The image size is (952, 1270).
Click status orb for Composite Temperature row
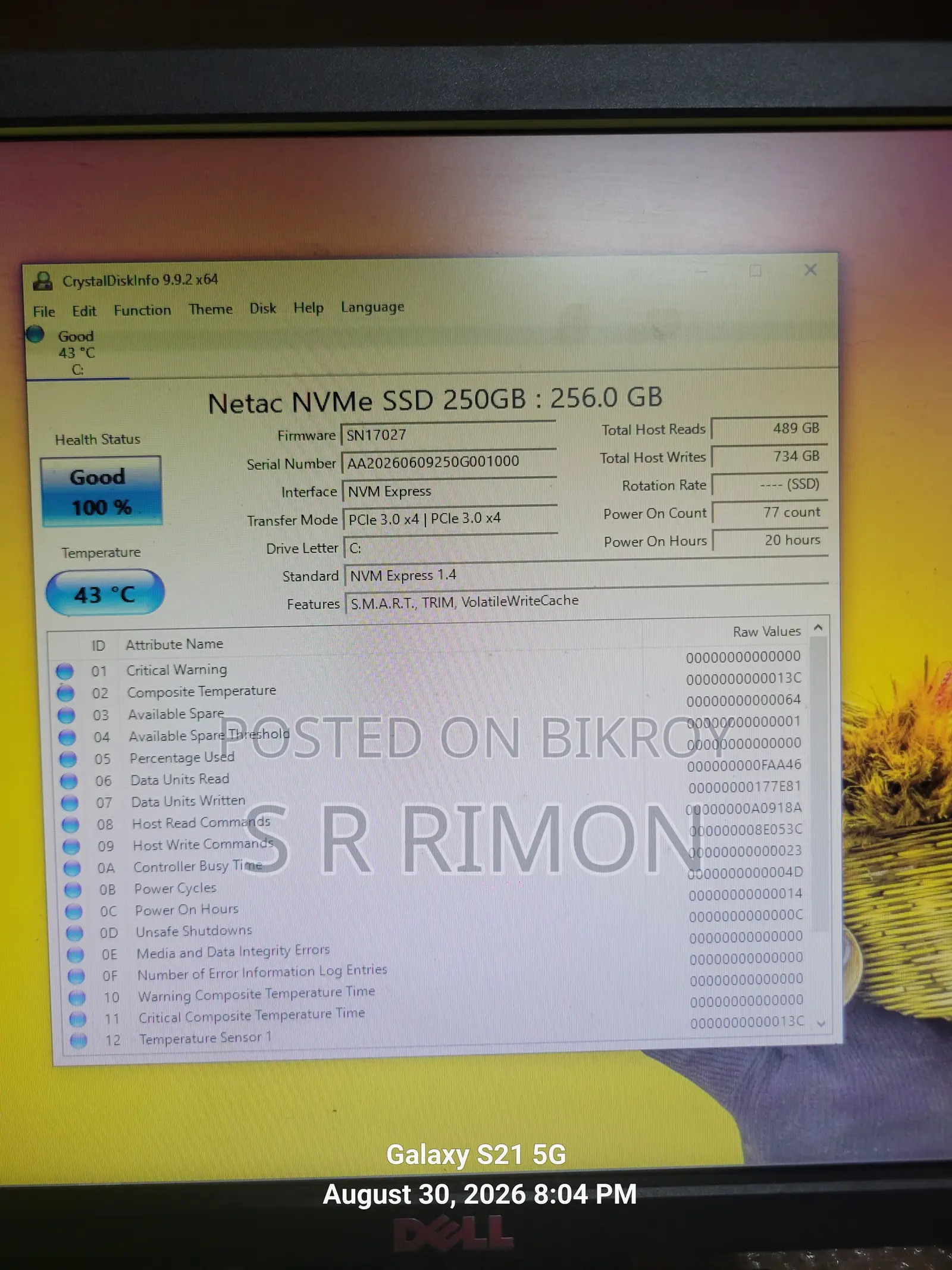click(65, 693)
